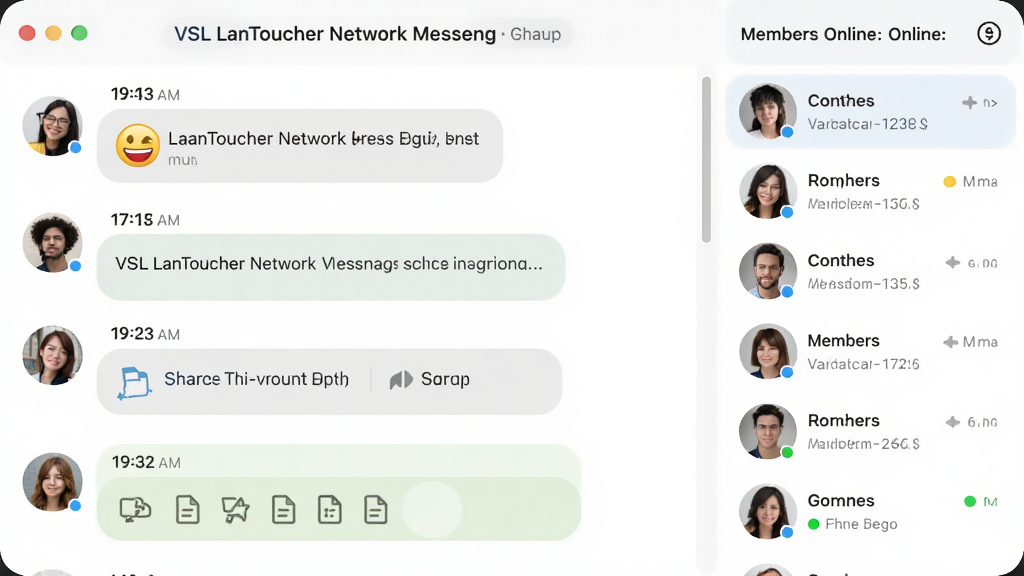The image size is (1024, 576).
Task: Click the speaker icon next to Sarap
Action: [x=401, y=379]
